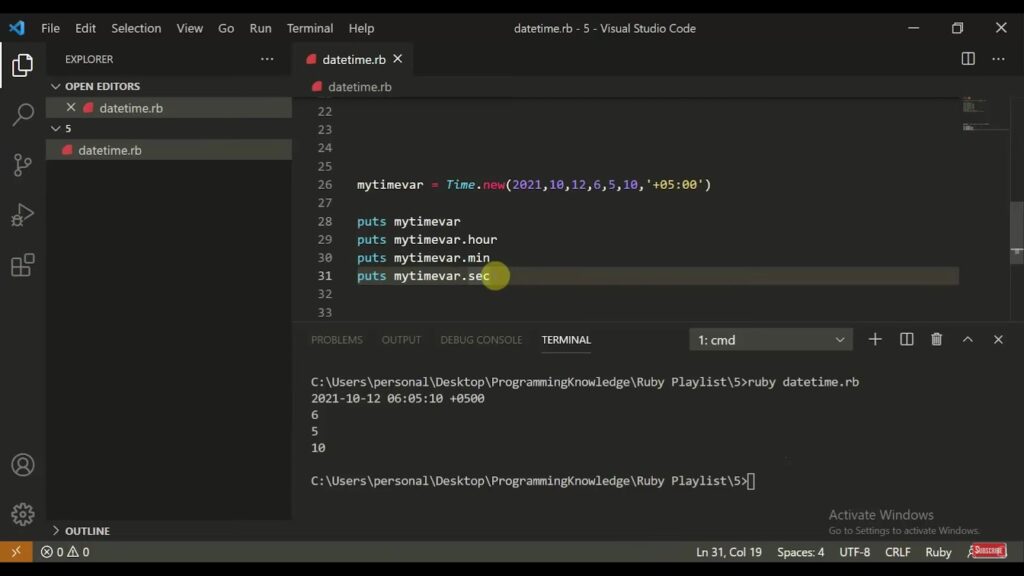Open the Accounts menu icon
This screenshot has height=576, width=1024.
pyautogui.click(x=22, y=465)
